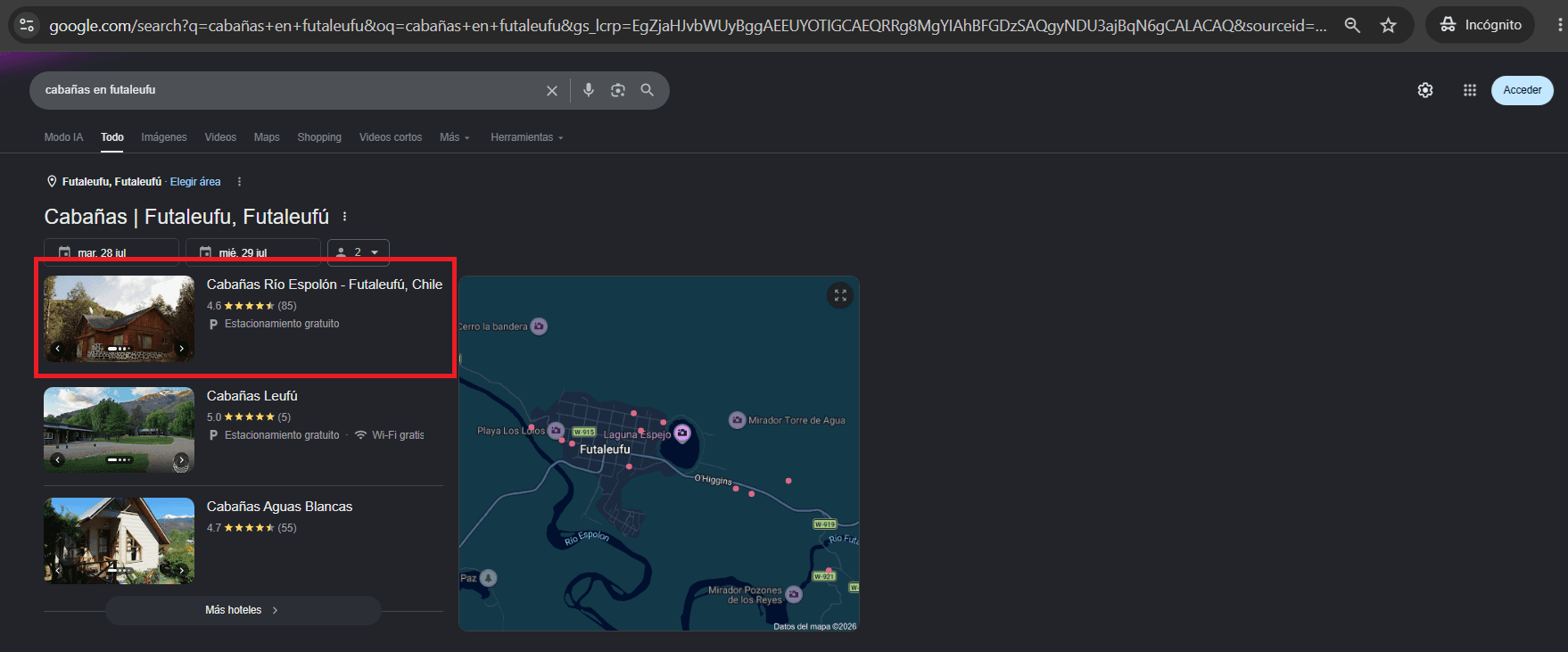Open the Incógnito profile button
This screenshot has width=1568, height=652.
tap(1480, 25)
